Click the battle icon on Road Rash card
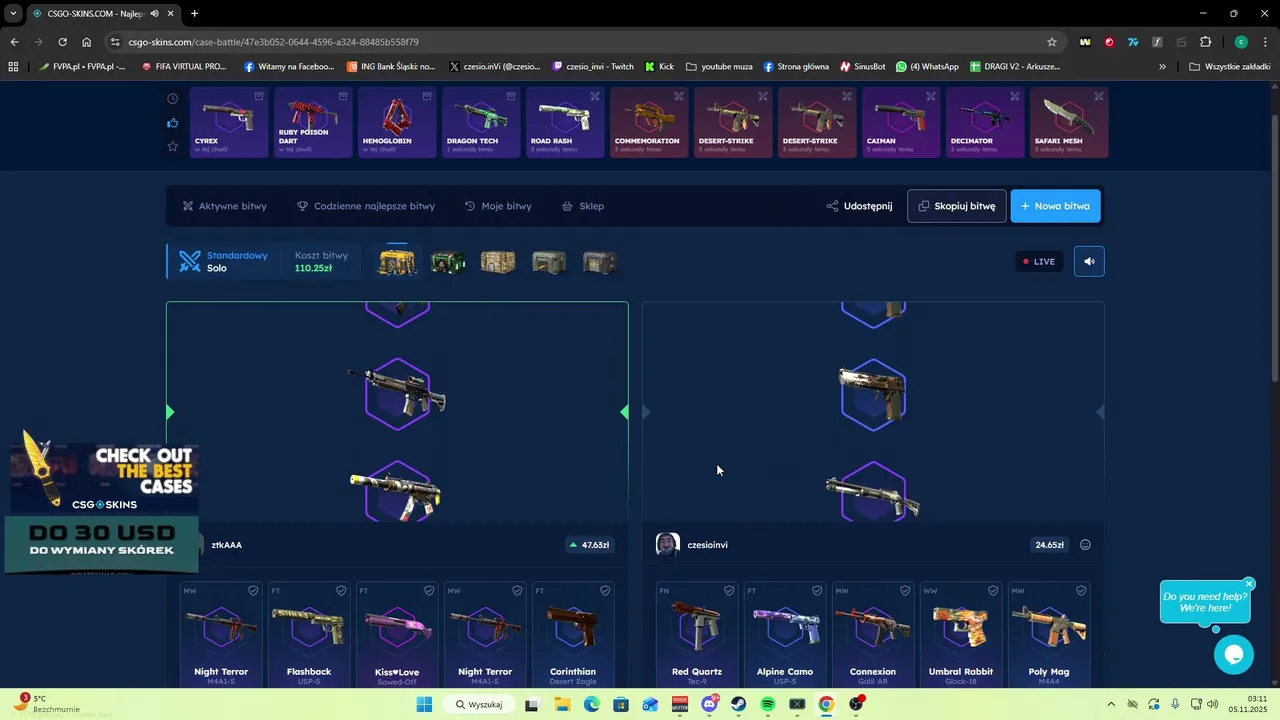1280x720 pixels. (x=595, y=97)
